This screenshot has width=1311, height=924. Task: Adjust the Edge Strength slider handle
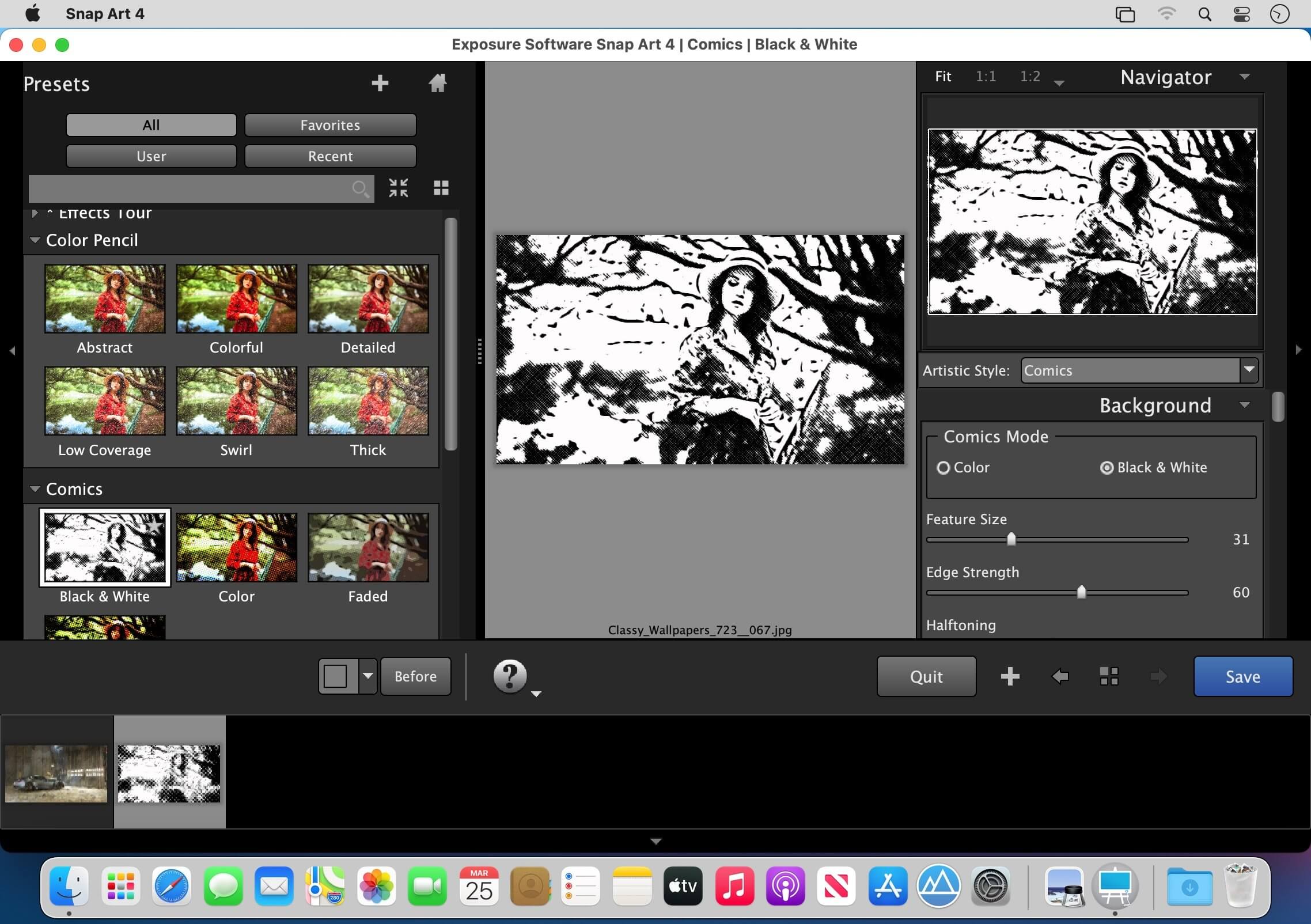click(x=1081, y=592)
